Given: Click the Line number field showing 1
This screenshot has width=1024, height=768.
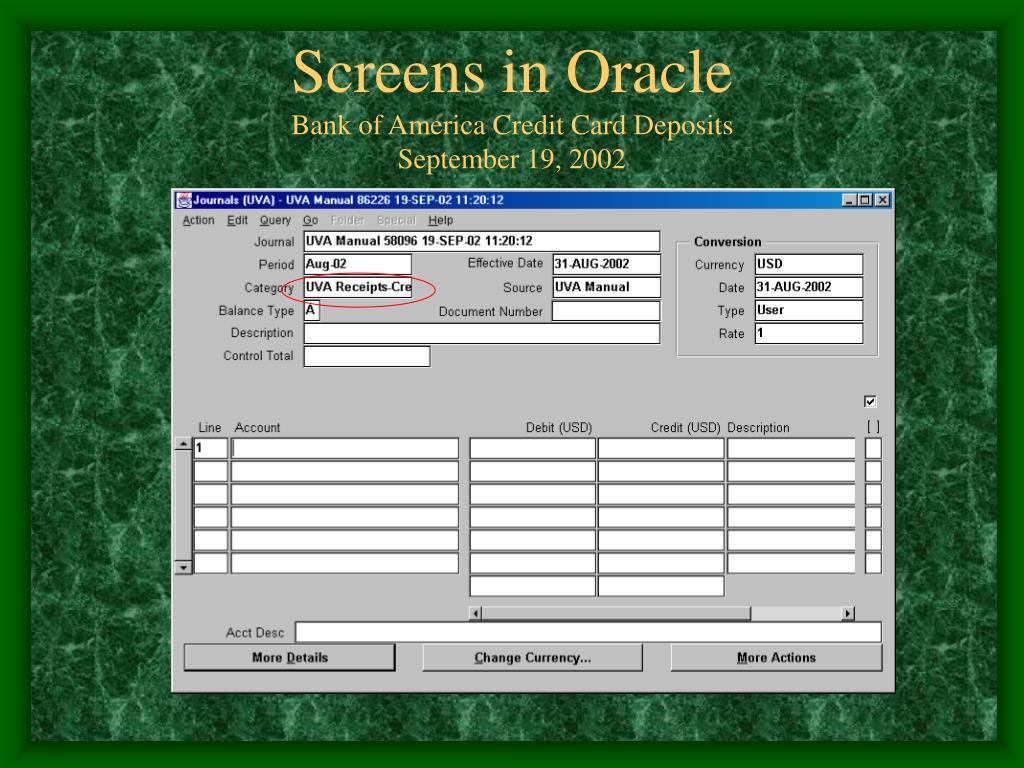Looking at the screenshot, I should click(210, 448).
